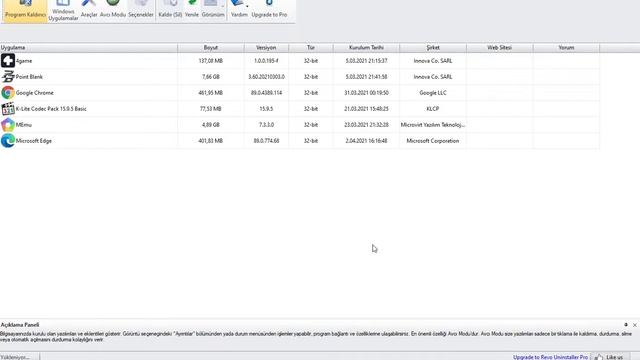Refresh the list with Yenile
640x360 pixels.
click(x=192, y=10)
